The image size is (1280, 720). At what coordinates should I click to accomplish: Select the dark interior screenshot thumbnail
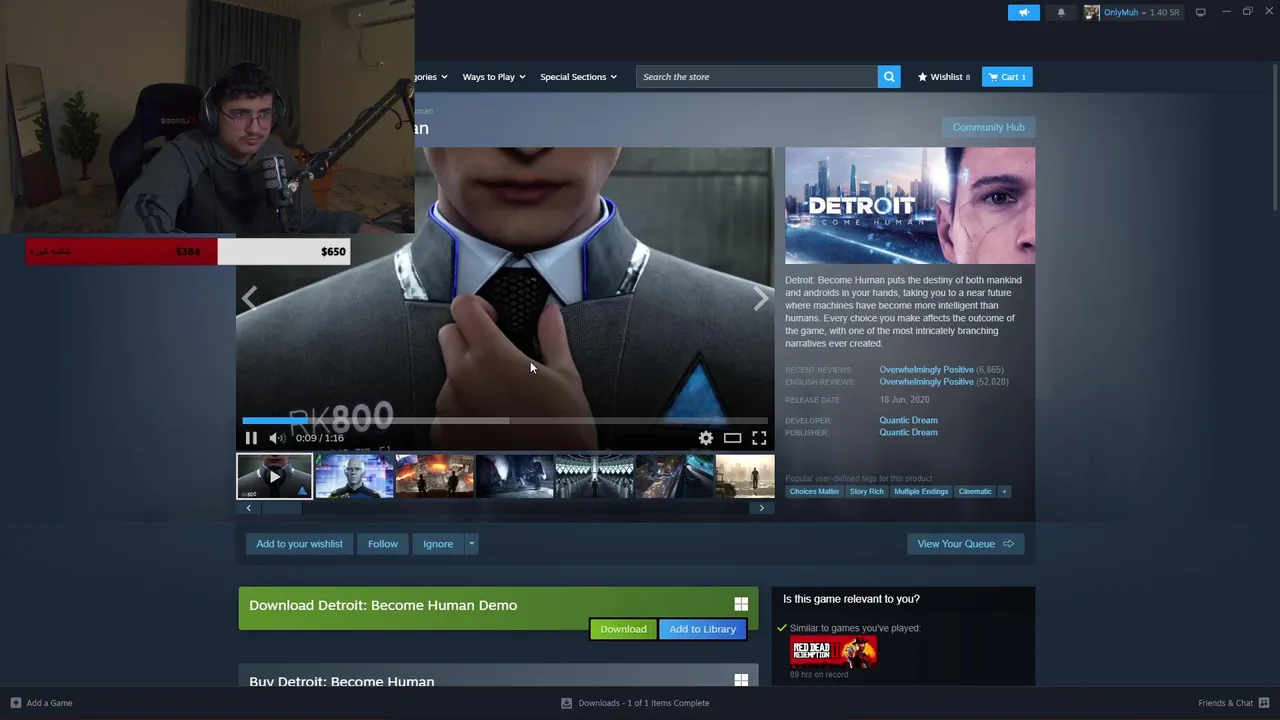pyautogui.click(x=514, y=476)
